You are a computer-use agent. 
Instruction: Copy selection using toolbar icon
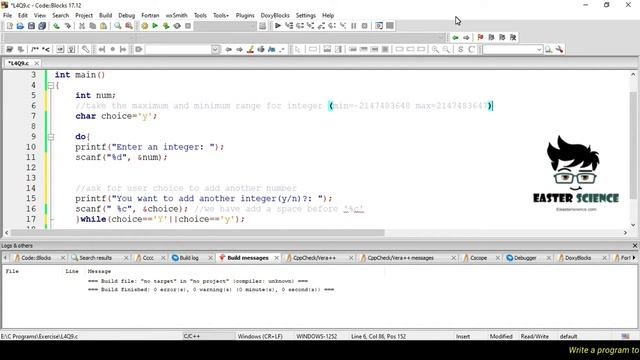click(93, 26)
